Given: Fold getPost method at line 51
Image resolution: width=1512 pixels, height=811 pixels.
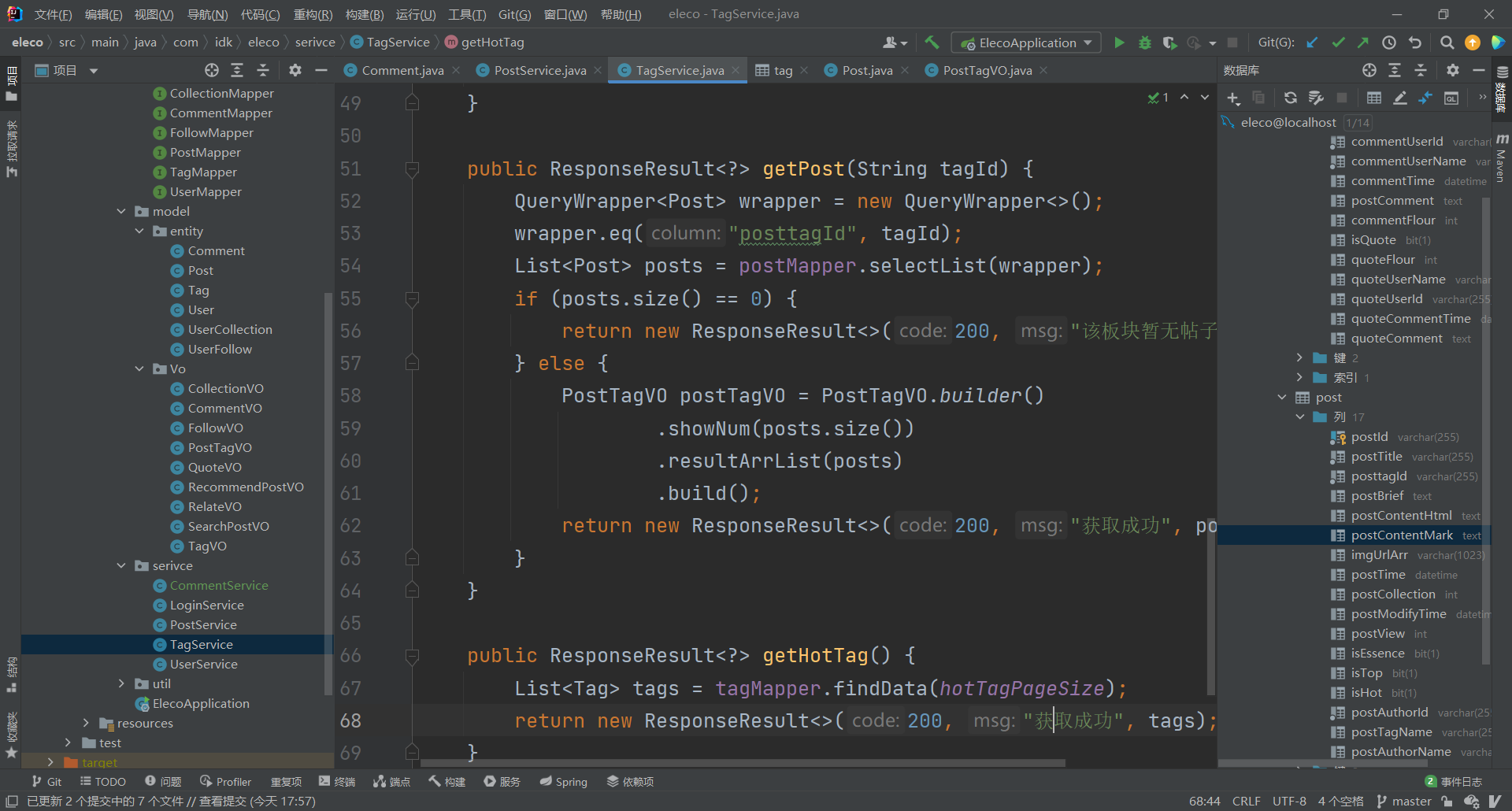Looking at the screenshot, I should click(x=412, y=168).
